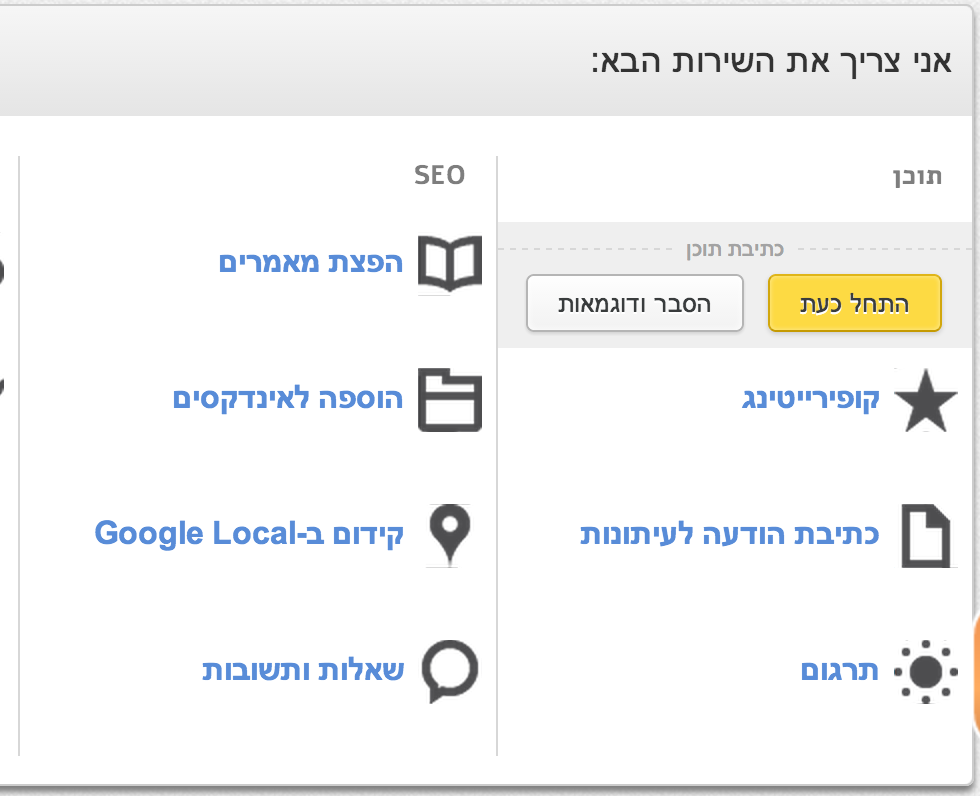Click the document page icon for press release
The width and height of the screenshot is (980, 796).
926,535
